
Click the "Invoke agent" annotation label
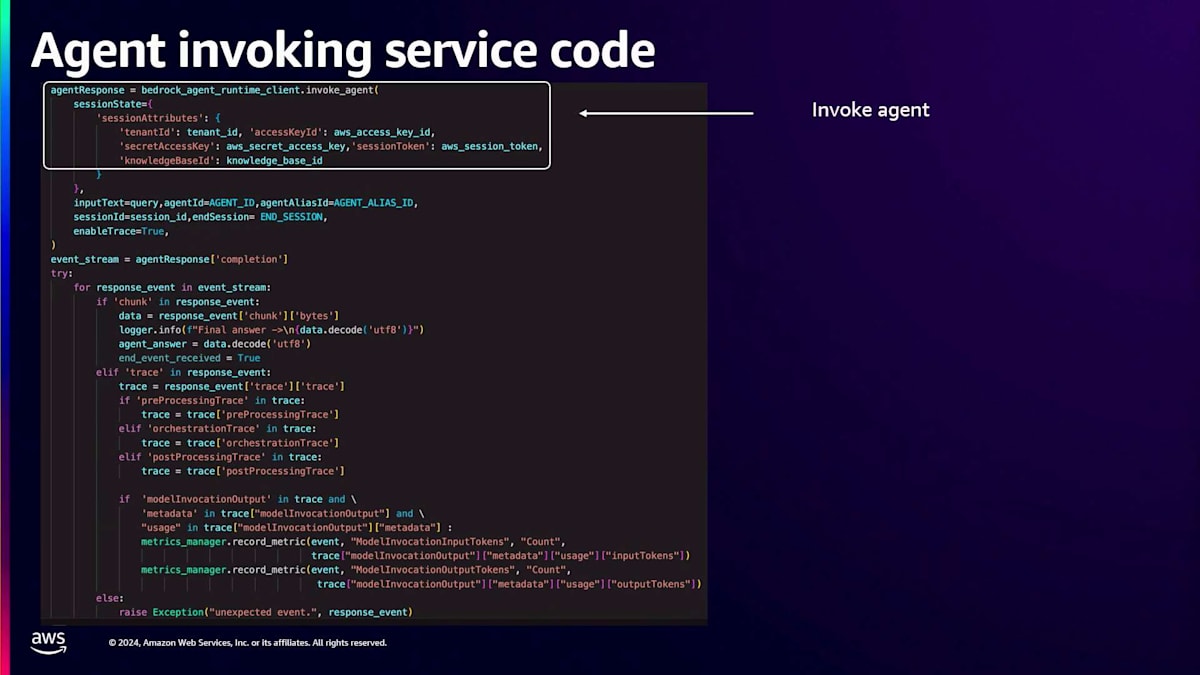870,110
